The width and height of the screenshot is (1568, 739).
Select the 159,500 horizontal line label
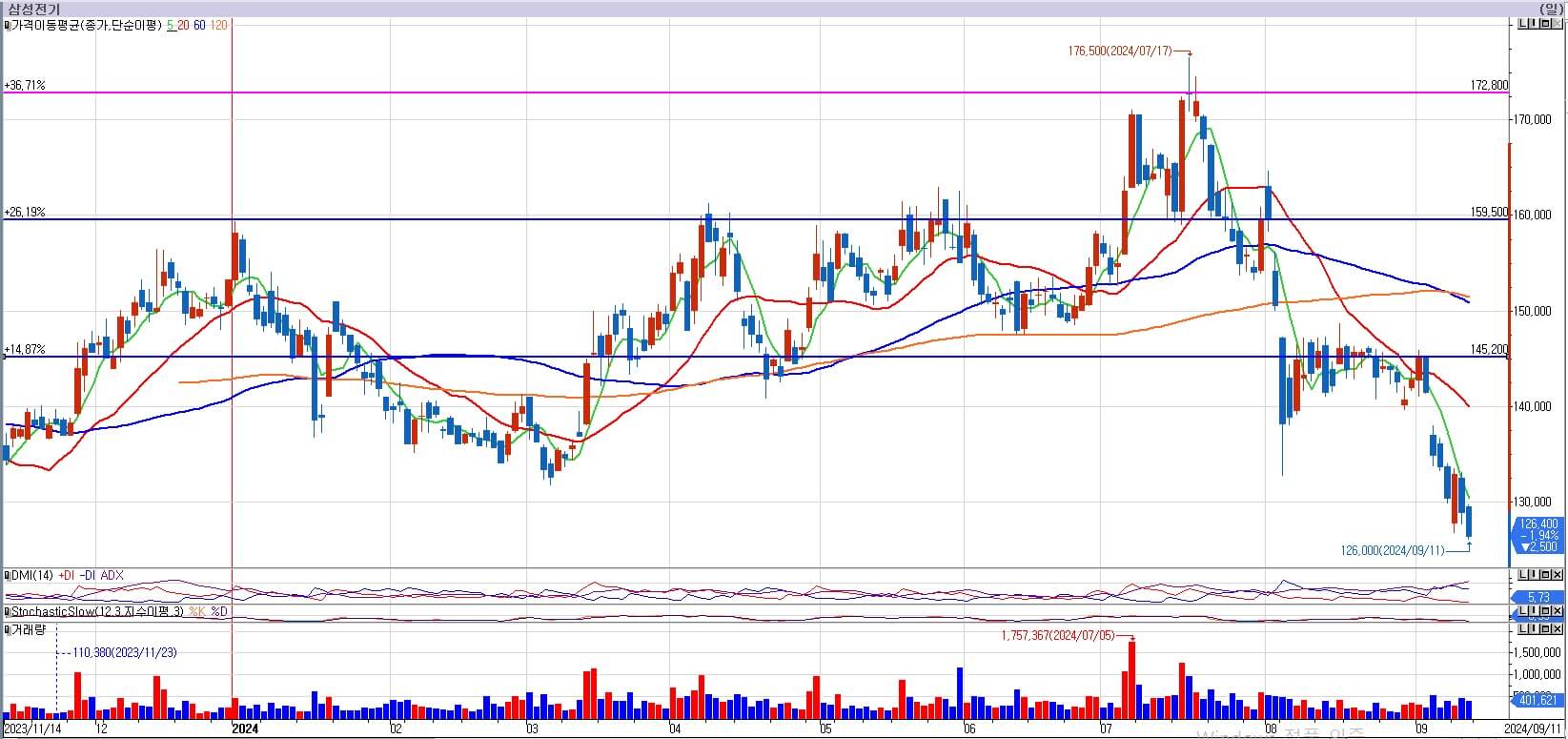tap(1490, 213)
